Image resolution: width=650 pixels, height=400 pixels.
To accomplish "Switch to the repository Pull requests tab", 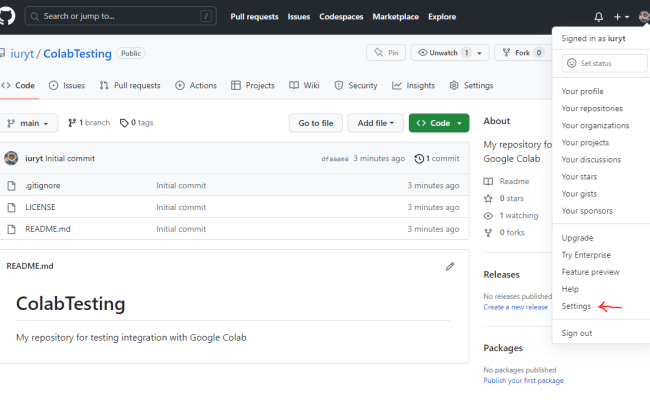I will 130,85.
